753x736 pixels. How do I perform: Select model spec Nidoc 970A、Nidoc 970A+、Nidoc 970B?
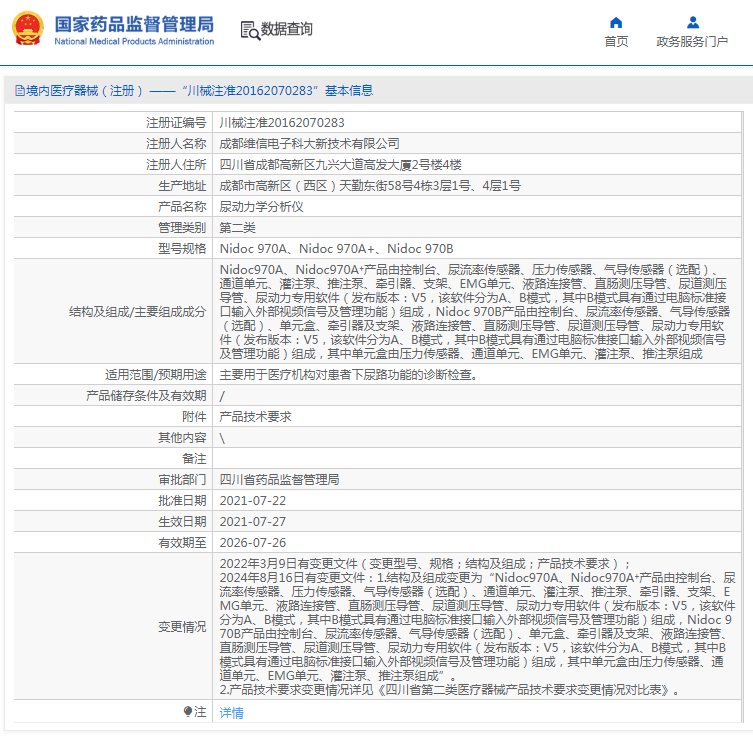coord(336,249)
